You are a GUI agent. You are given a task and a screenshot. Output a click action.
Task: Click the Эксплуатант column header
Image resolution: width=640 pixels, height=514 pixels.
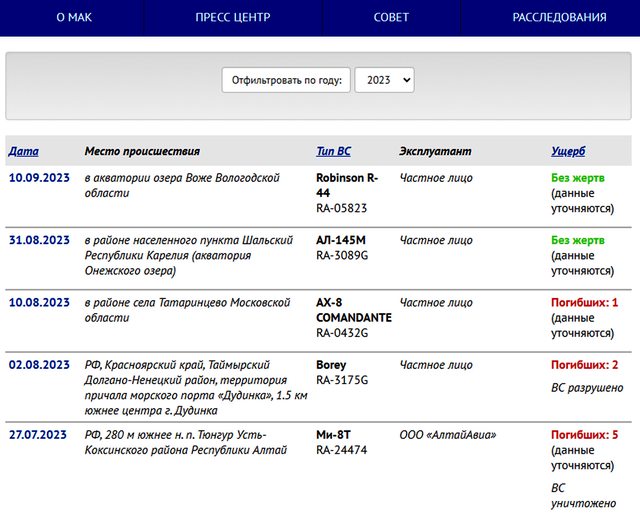coord(435,151)
